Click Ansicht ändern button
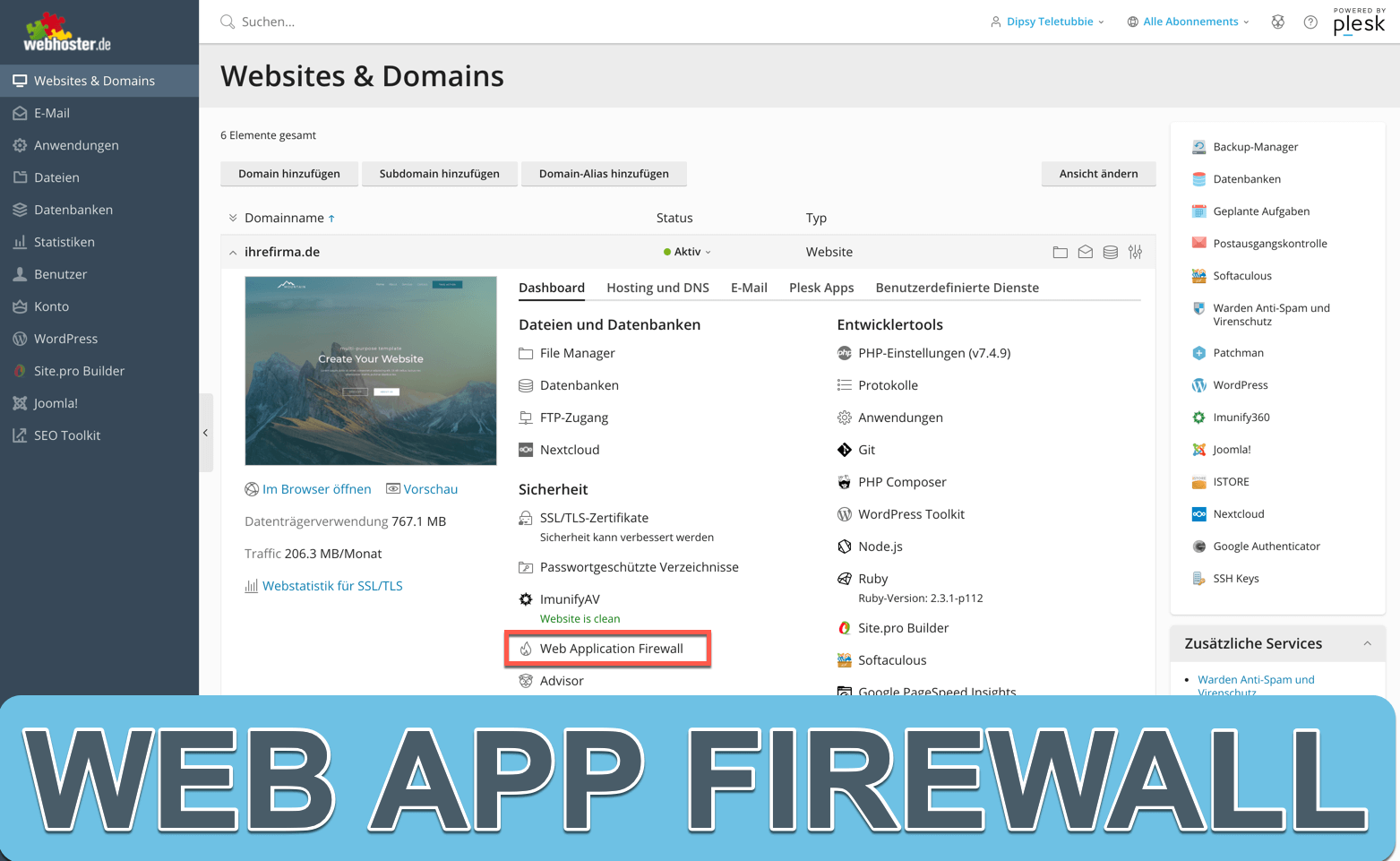Screen dimensions: 1400x861 [1099, 174]
